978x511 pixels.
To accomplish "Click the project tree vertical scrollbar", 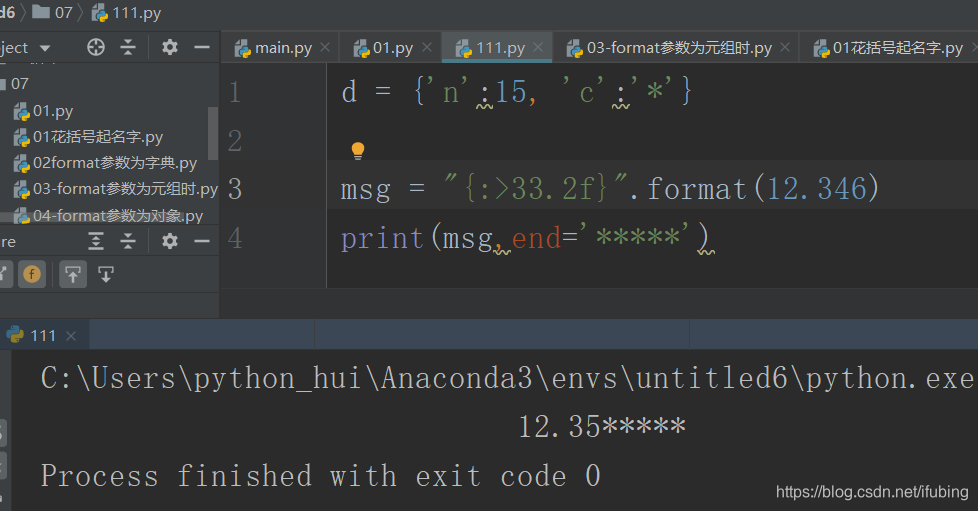I will [x=213, y=133].
